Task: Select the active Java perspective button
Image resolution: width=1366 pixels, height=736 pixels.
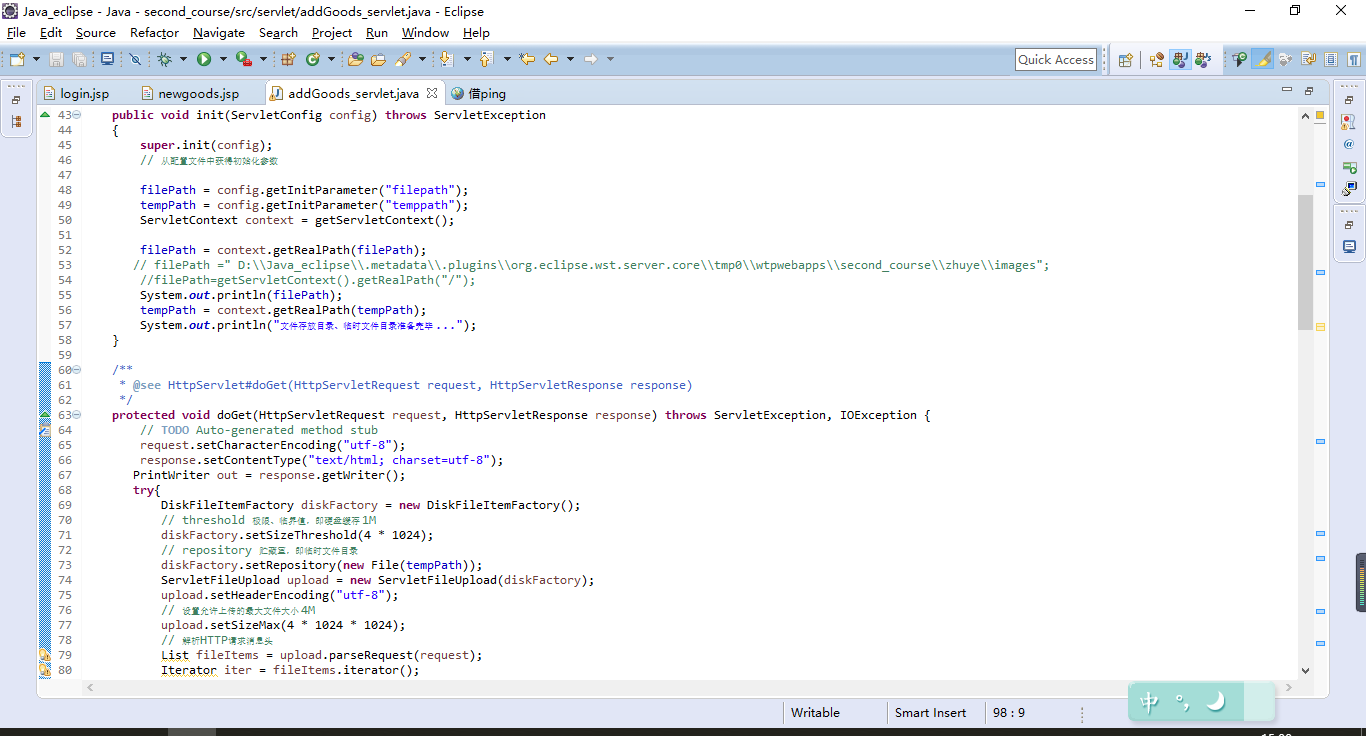Action: coord(1180,60)
